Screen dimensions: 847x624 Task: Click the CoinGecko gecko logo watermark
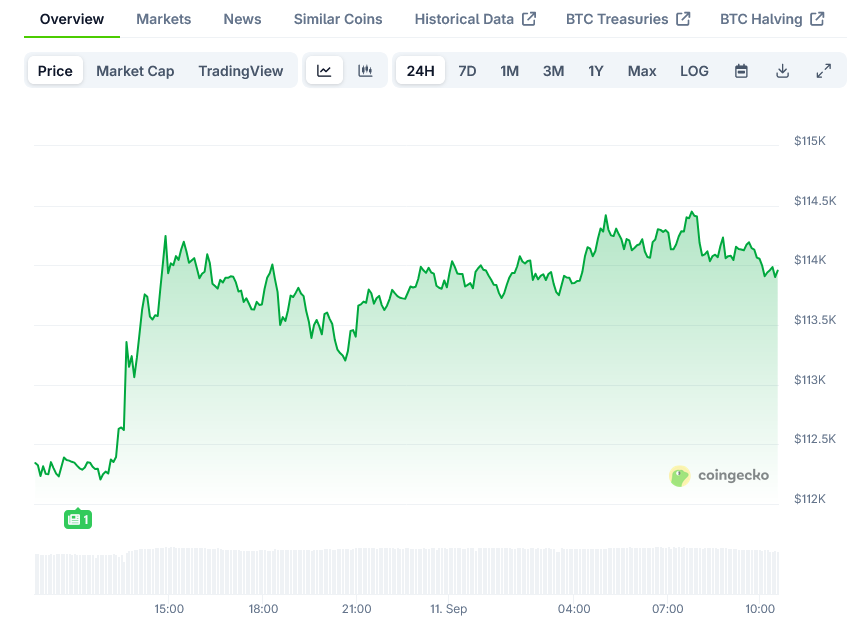[680, 476]
